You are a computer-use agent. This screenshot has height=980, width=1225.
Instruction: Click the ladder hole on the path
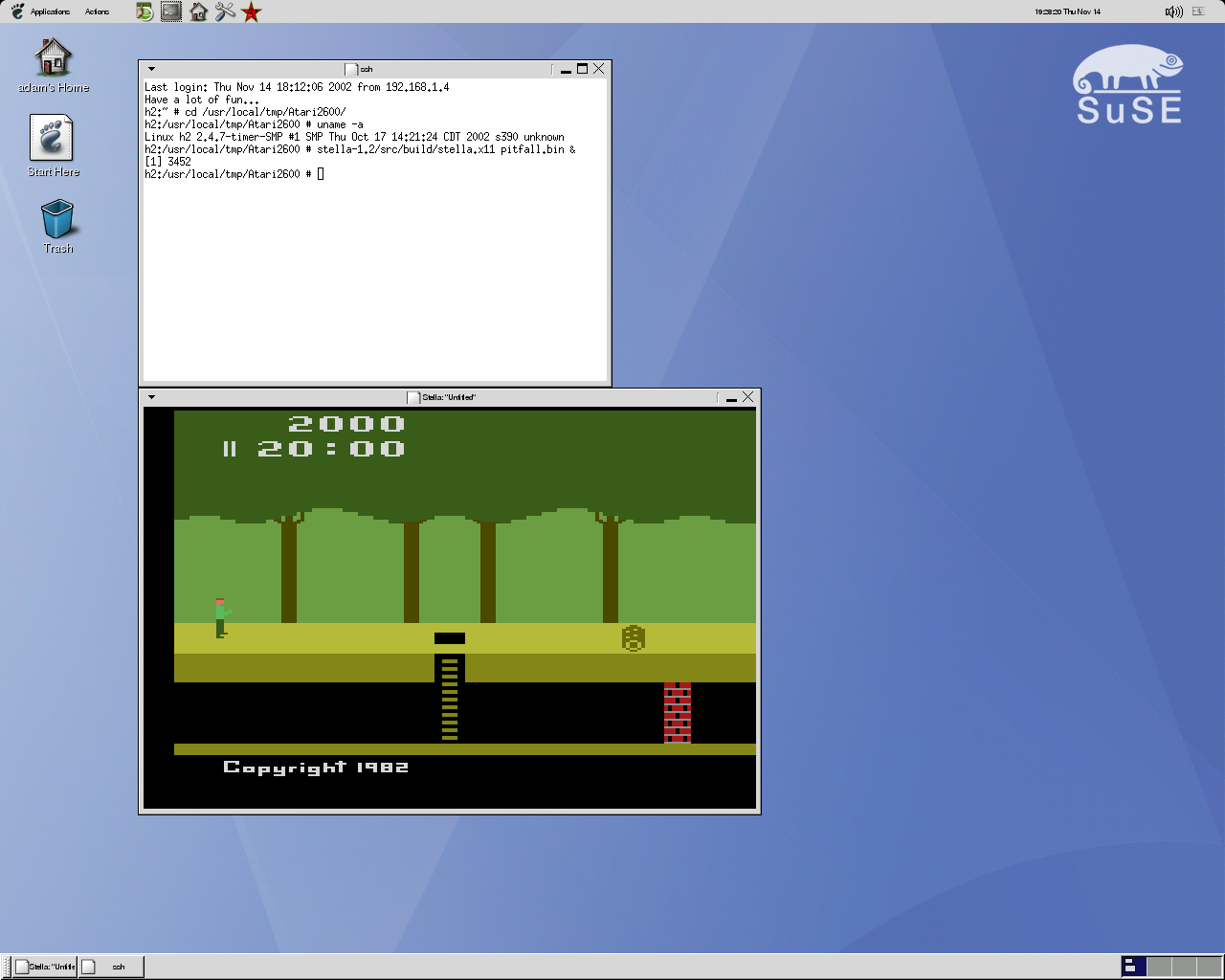(x=450, y=638)
